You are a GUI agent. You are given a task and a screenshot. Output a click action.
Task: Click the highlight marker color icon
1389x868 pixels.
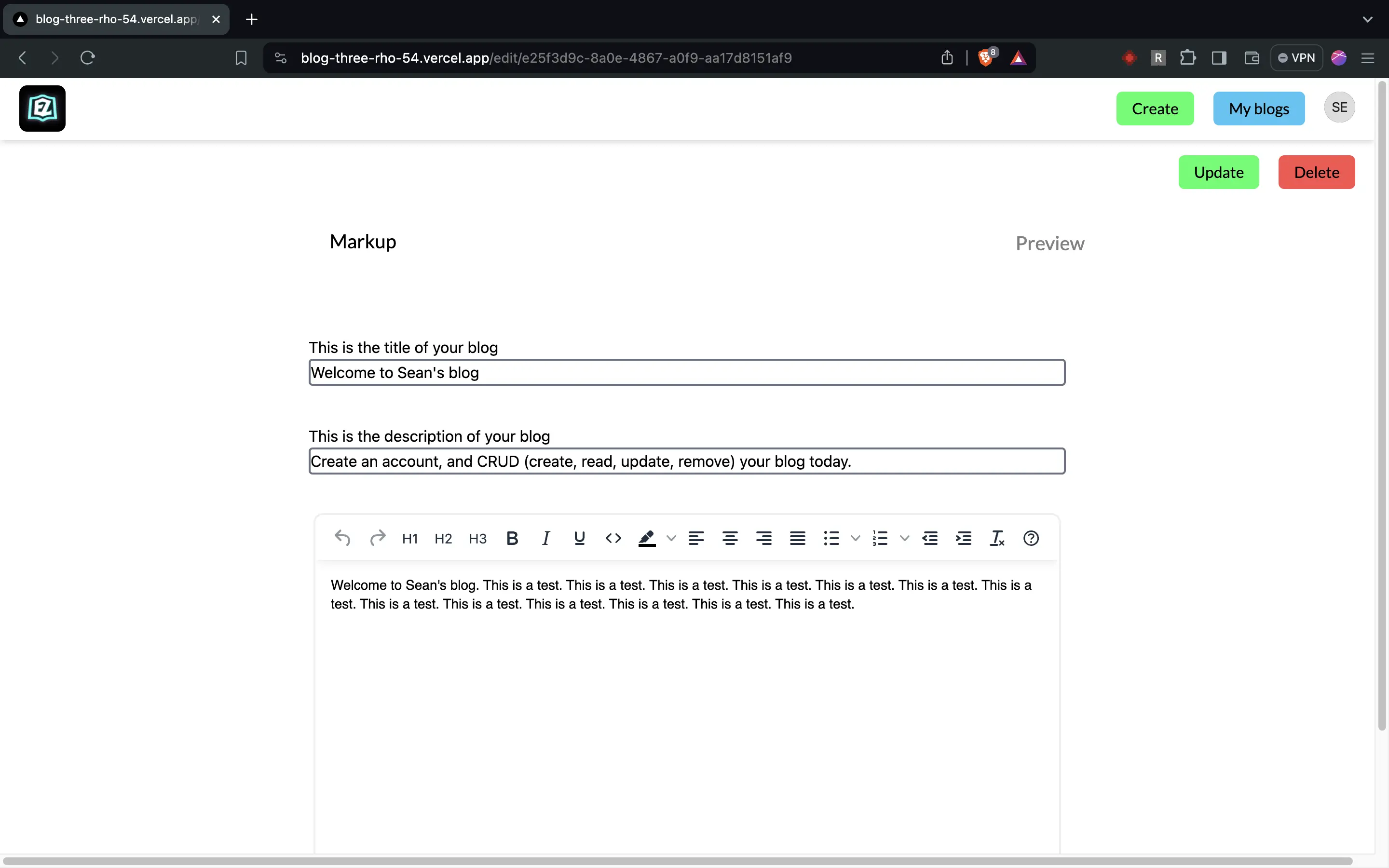tap(647, 538)
